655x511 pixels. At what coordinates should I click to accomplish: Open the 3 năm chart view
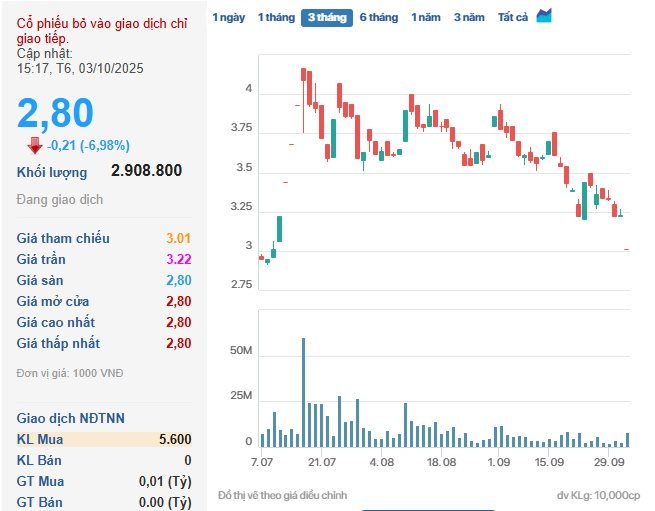[469, 18]
